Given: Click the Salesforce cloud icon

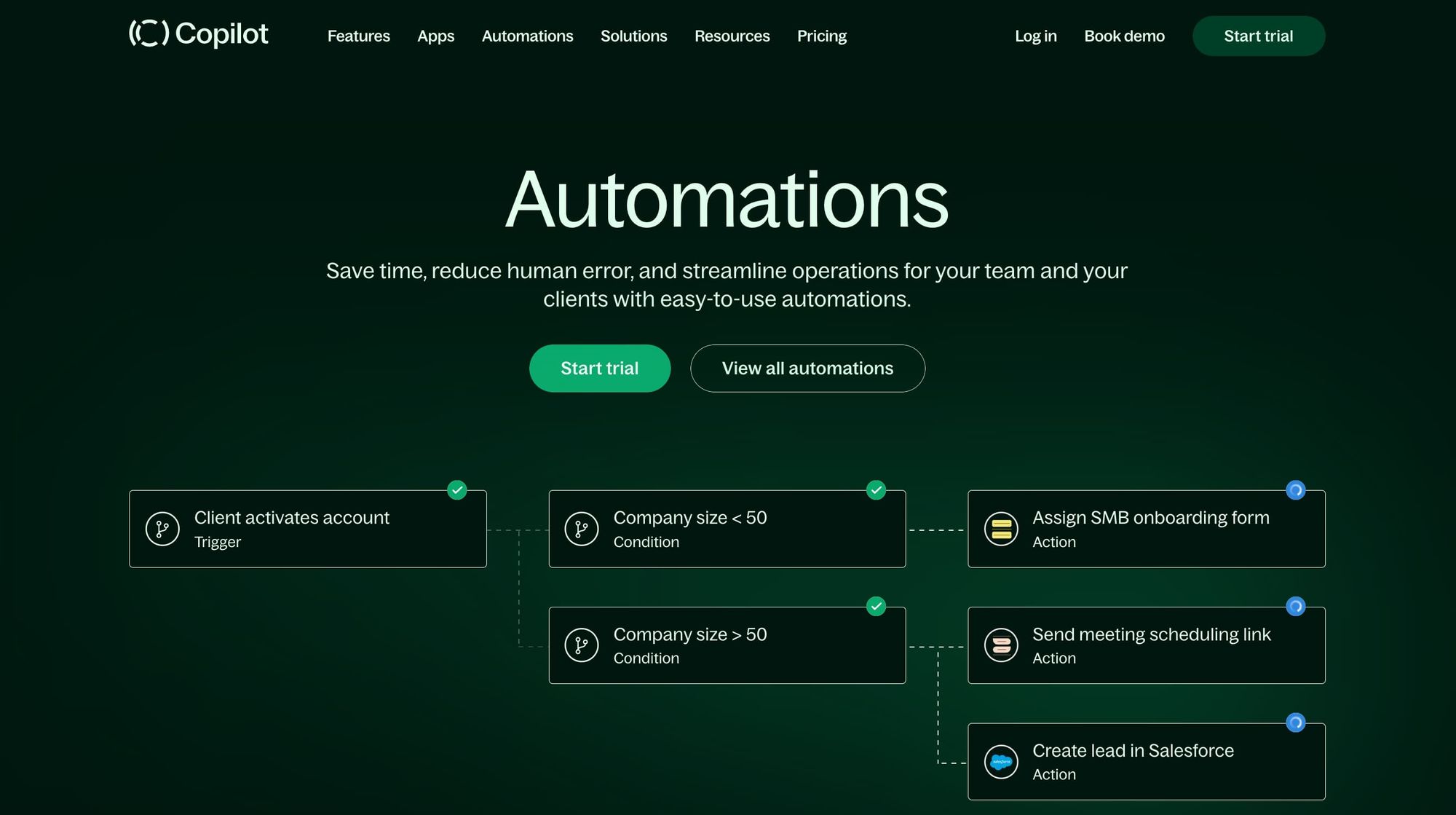Looking at the screenshot, I should coord(1001,762).
